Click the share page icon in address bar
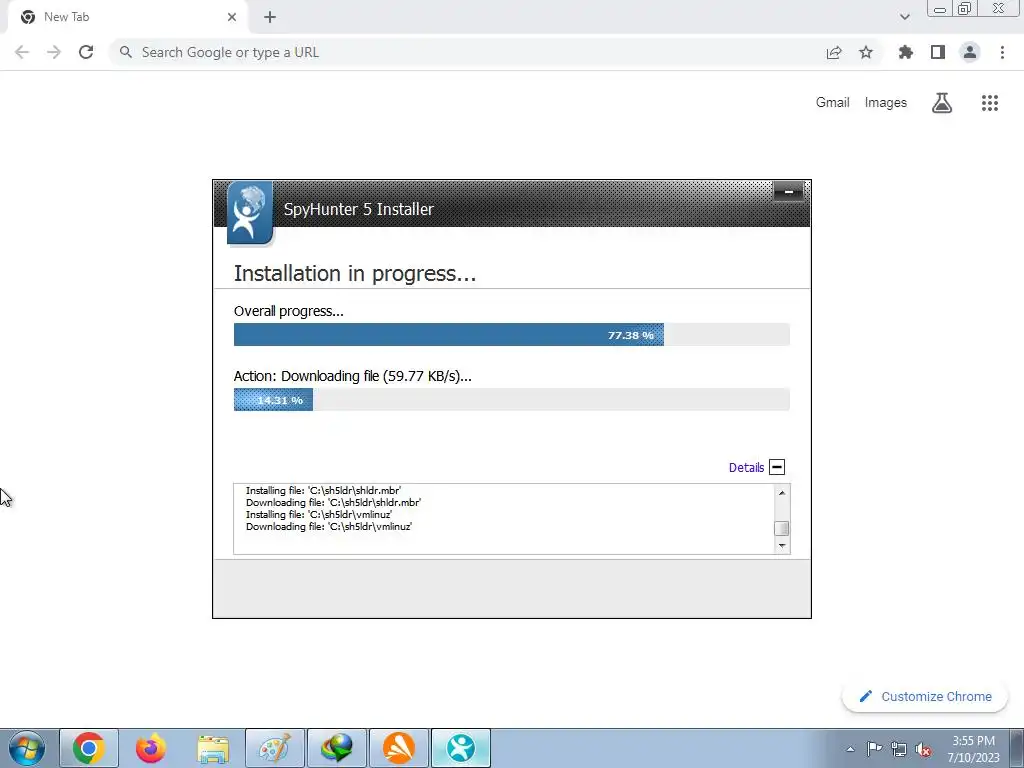1024x768 pixels. tap(834, 52)
